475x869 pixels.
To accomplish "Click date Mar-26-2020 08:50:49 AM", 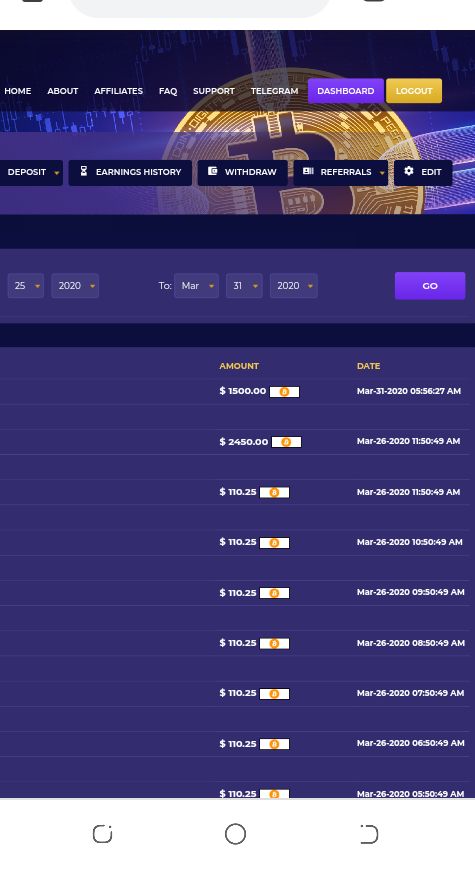I will 411,643.
